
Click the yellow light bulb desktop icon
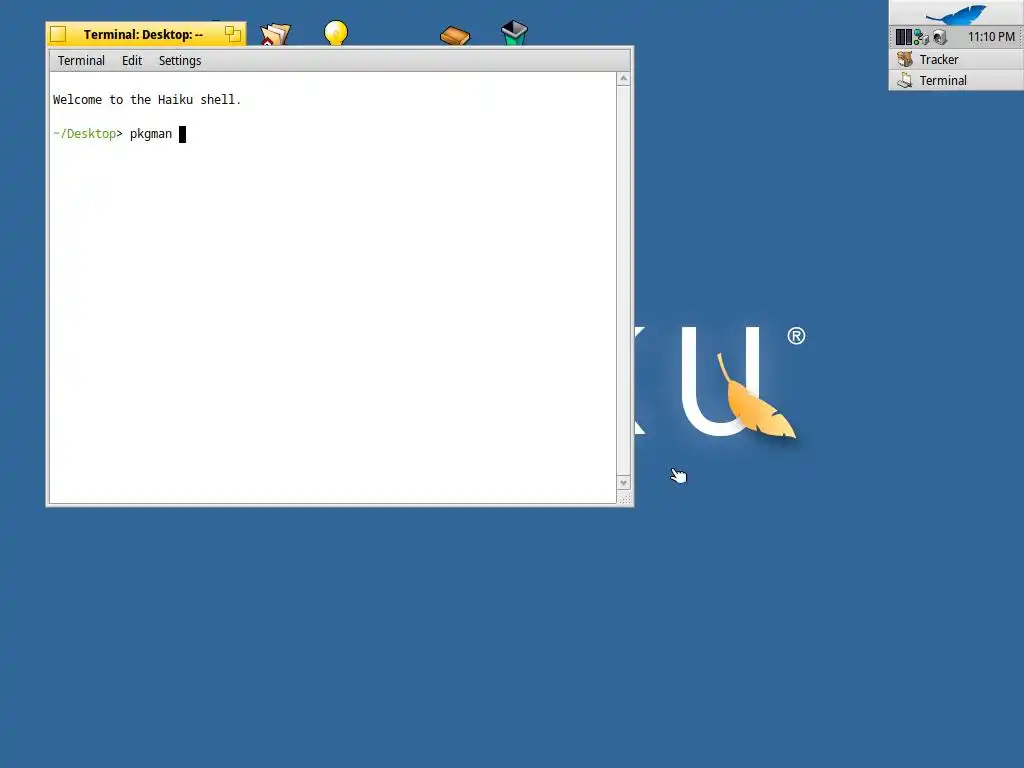336,33
